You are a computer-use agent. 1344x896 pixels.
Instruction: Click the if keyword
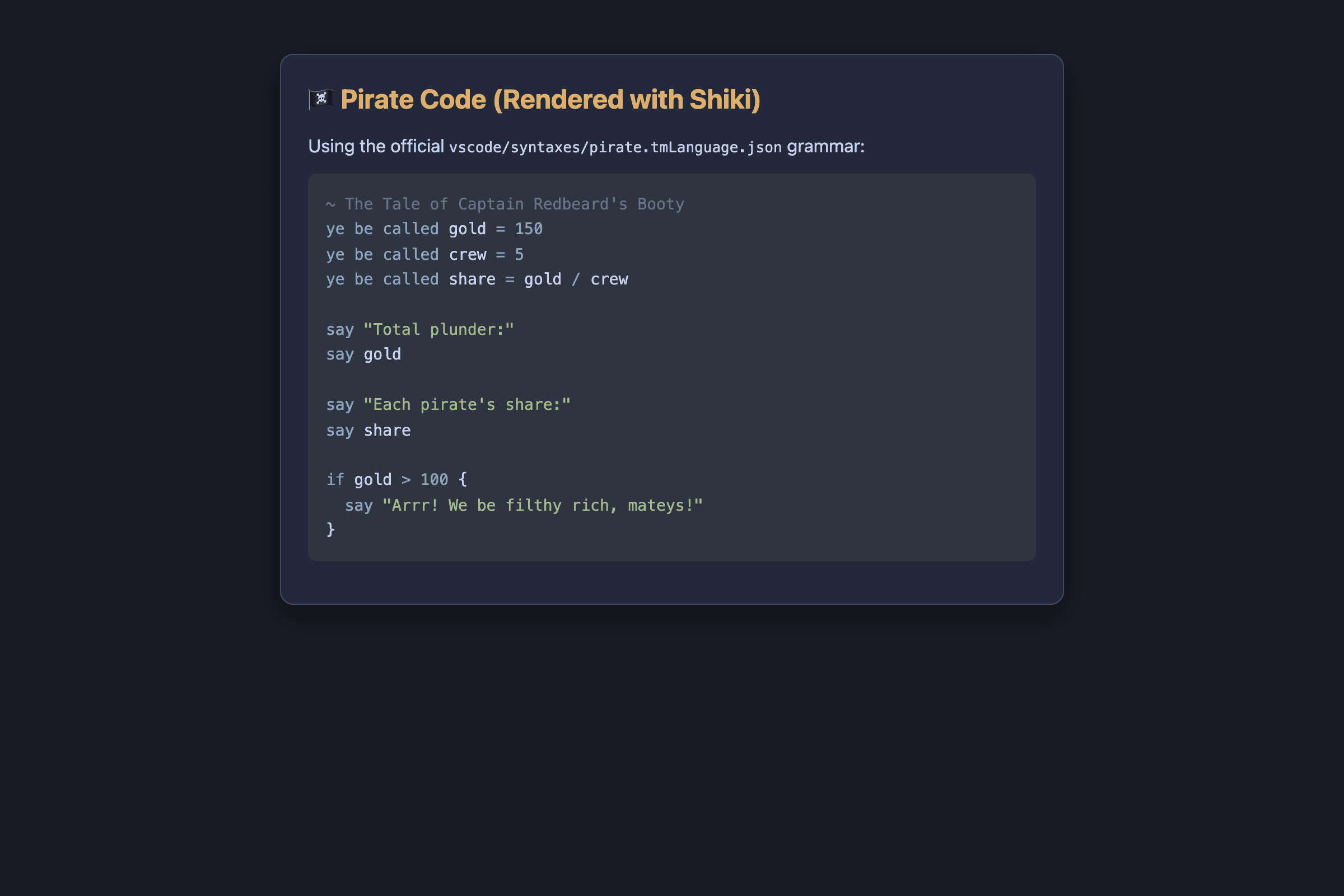pos(335,480)
